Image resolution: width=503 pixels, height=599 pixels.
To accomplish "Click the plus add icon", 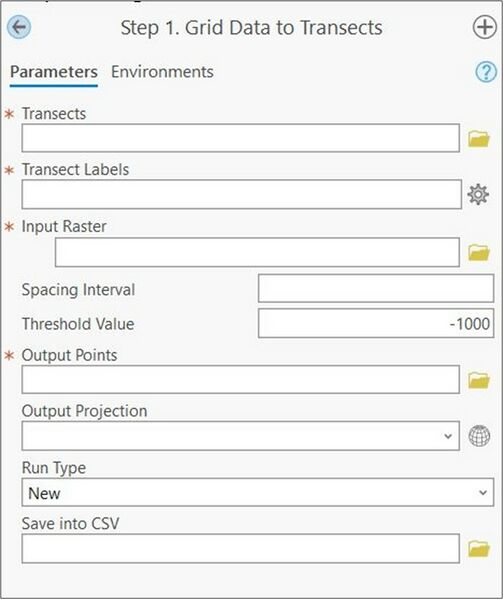I will tap(485, 27).
